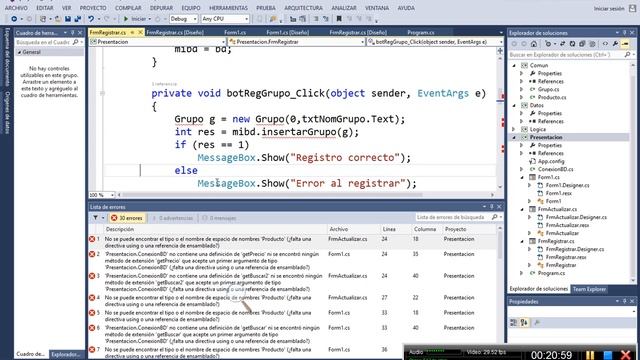Click the properties wrench icon in Solution Explorer
This screenshot has height=360, width=640.
click(x=616, y=44)
